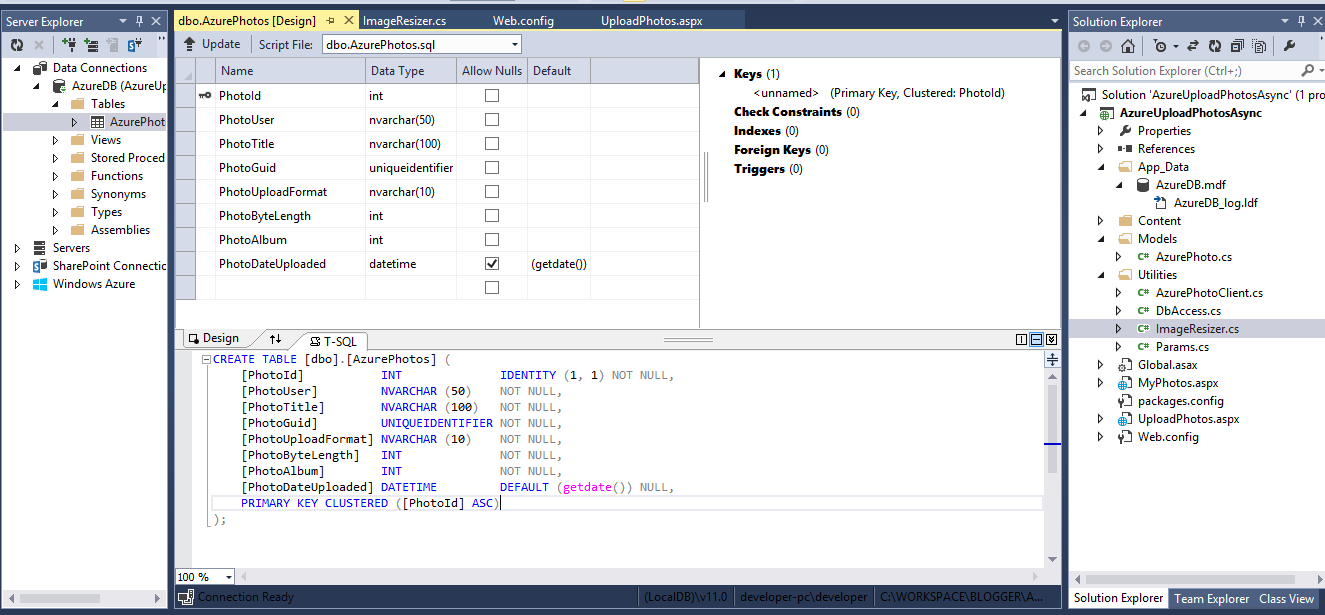
Task: Switch to Team Explorer tab
Action: pyautogui.click(x=1211, y=599)
